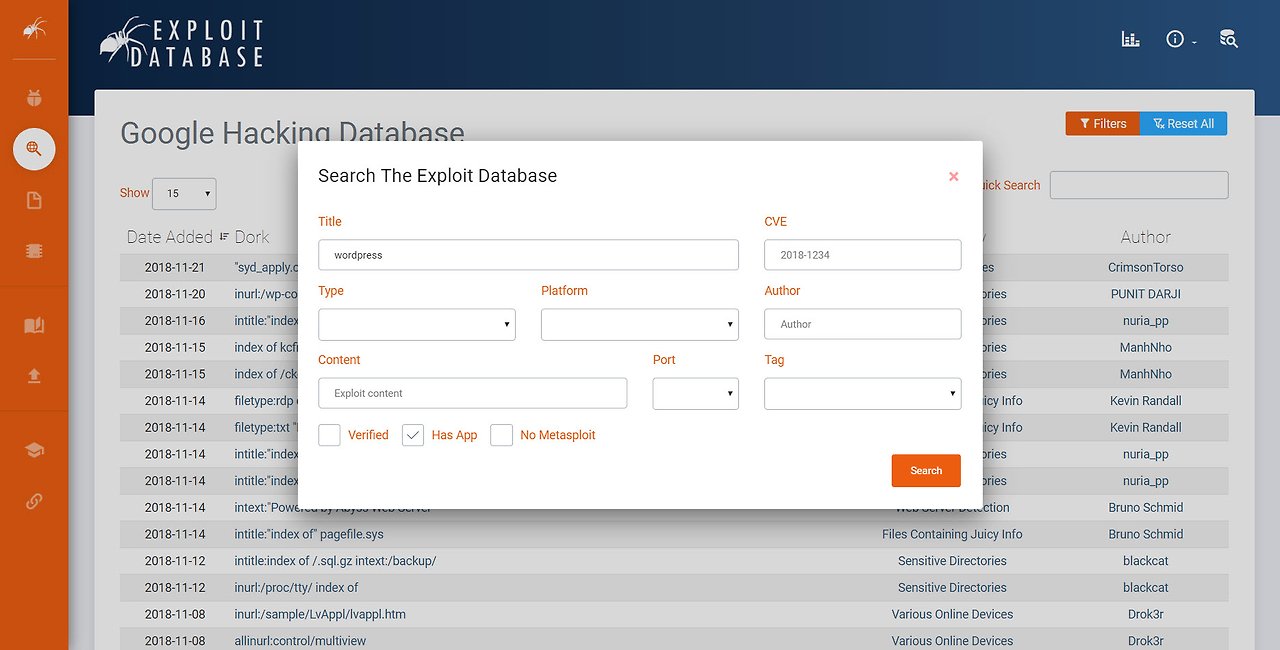Uncheck the Has App checkbox
The width and height of the screenshot is (1280, 650).
pyautogui.click(x=413, y=435)
